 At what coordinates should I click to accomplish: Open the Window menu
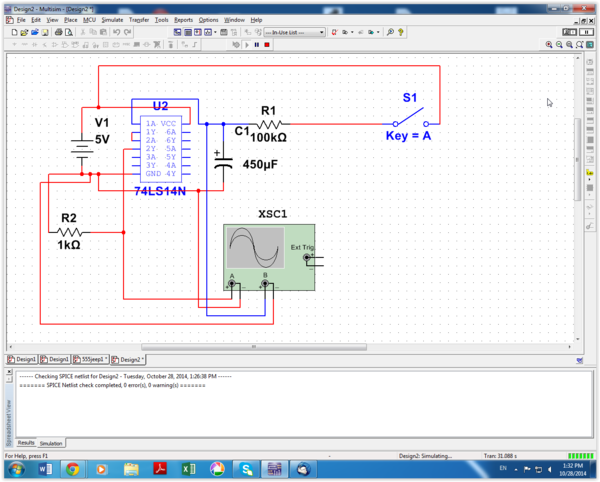click(x=234, y=20)
